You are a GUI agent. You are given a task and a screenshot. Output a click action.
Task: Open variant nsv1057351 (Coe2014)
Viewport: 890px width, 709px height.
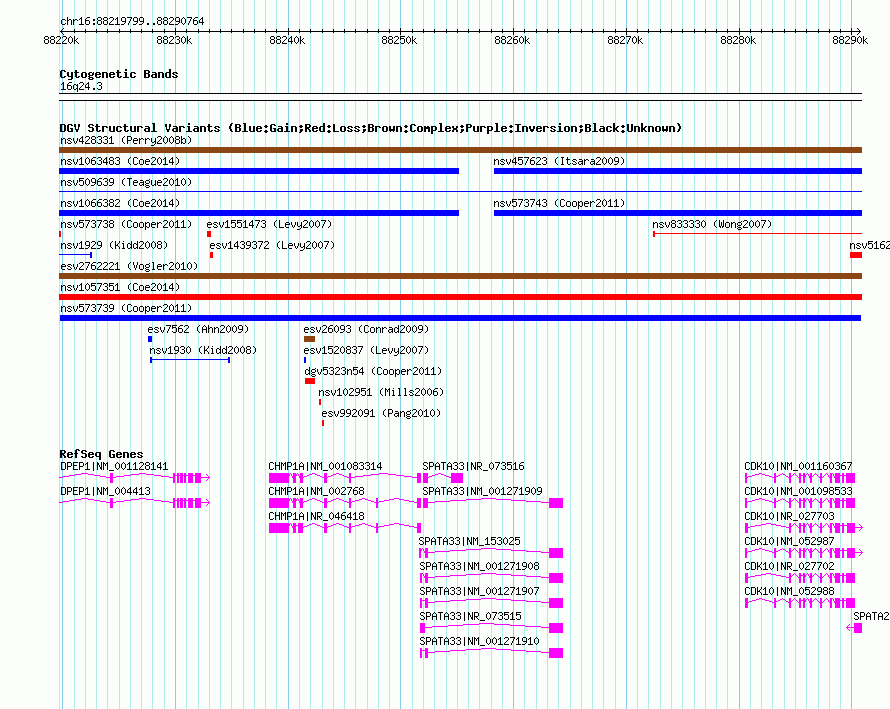[120, 287]
